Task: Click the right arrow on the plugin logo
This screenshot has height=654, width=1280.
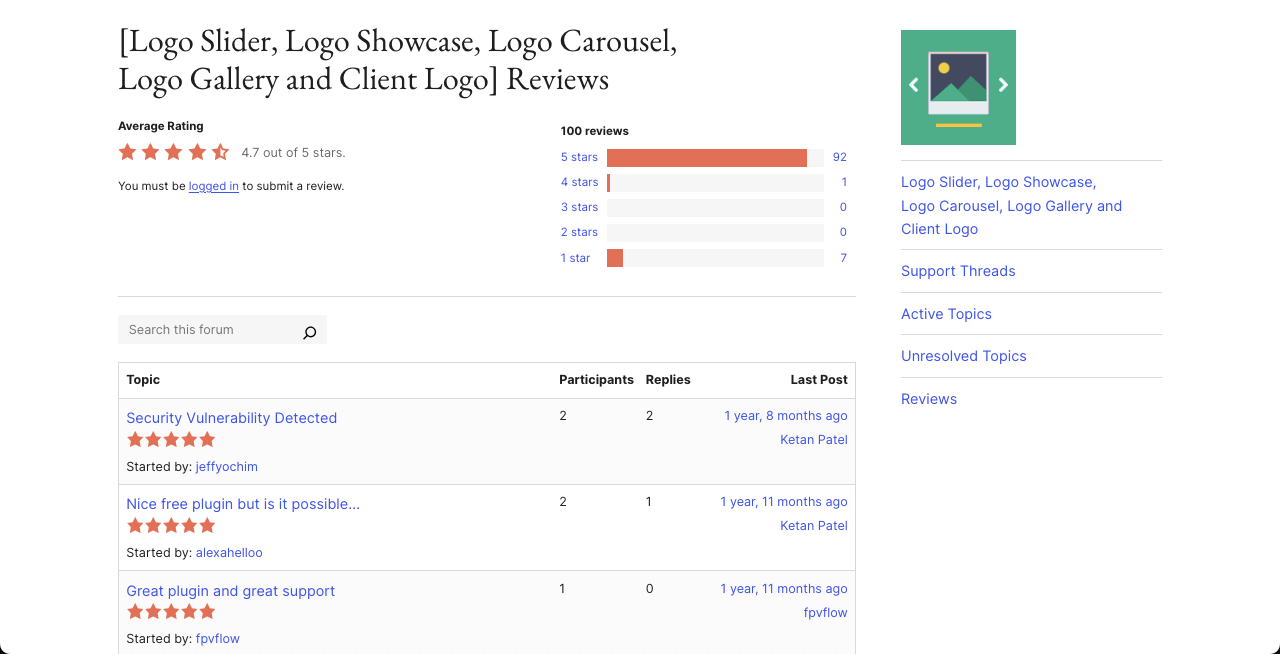Action: [1003, 85]
